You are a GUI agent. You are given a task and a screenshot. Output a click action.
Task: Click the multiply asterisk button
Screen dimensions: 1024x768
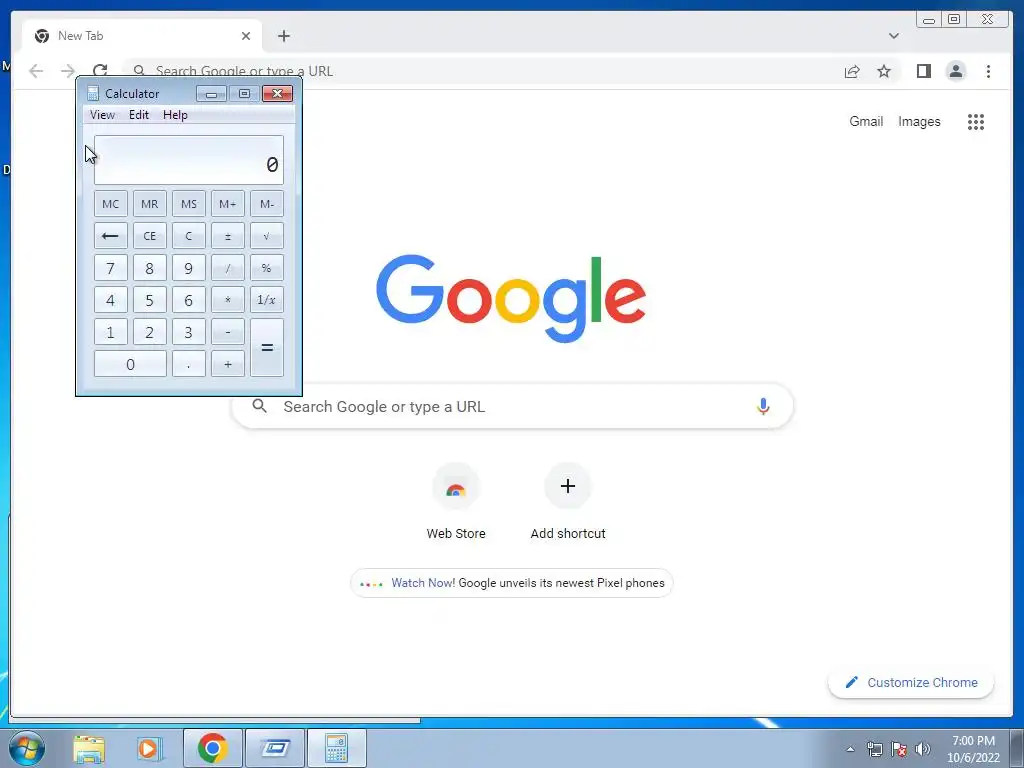(x=228, y=300)
